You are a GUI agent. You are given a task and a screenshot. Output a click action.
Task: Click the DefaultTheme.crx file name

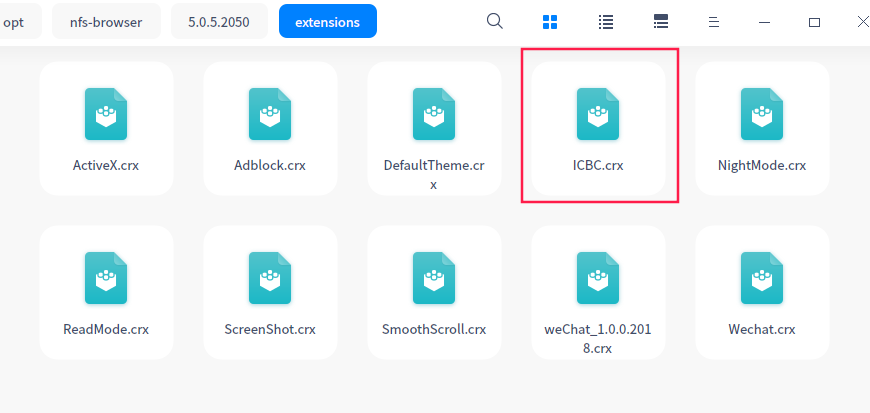click(434, 175)
